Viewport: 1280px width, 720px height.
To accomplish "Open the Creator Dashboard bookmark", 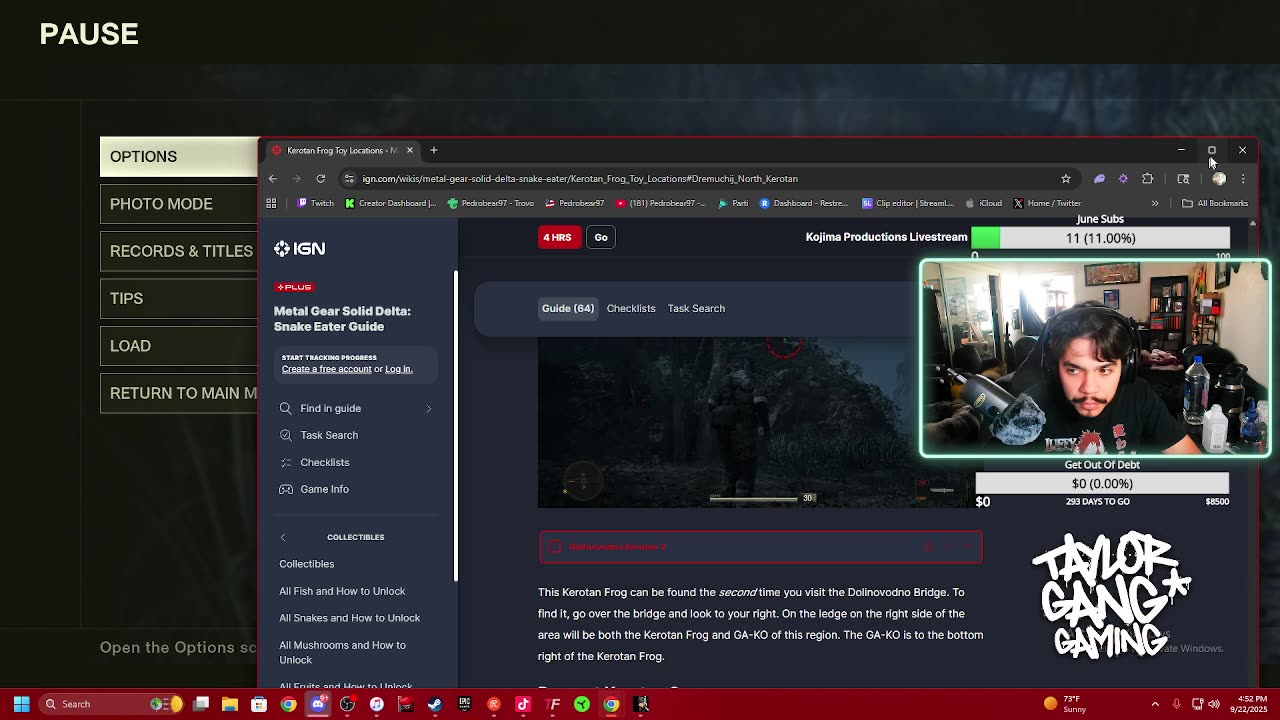I will click(390, 203).
